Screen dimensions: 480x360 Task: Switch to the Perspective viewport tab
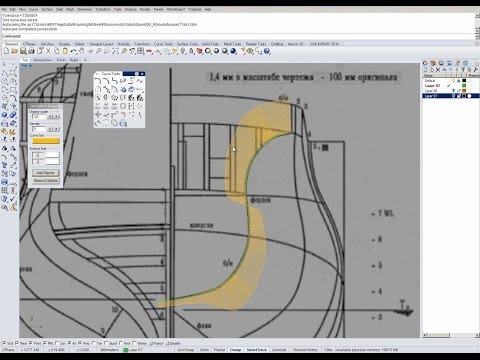click(43, 60)
